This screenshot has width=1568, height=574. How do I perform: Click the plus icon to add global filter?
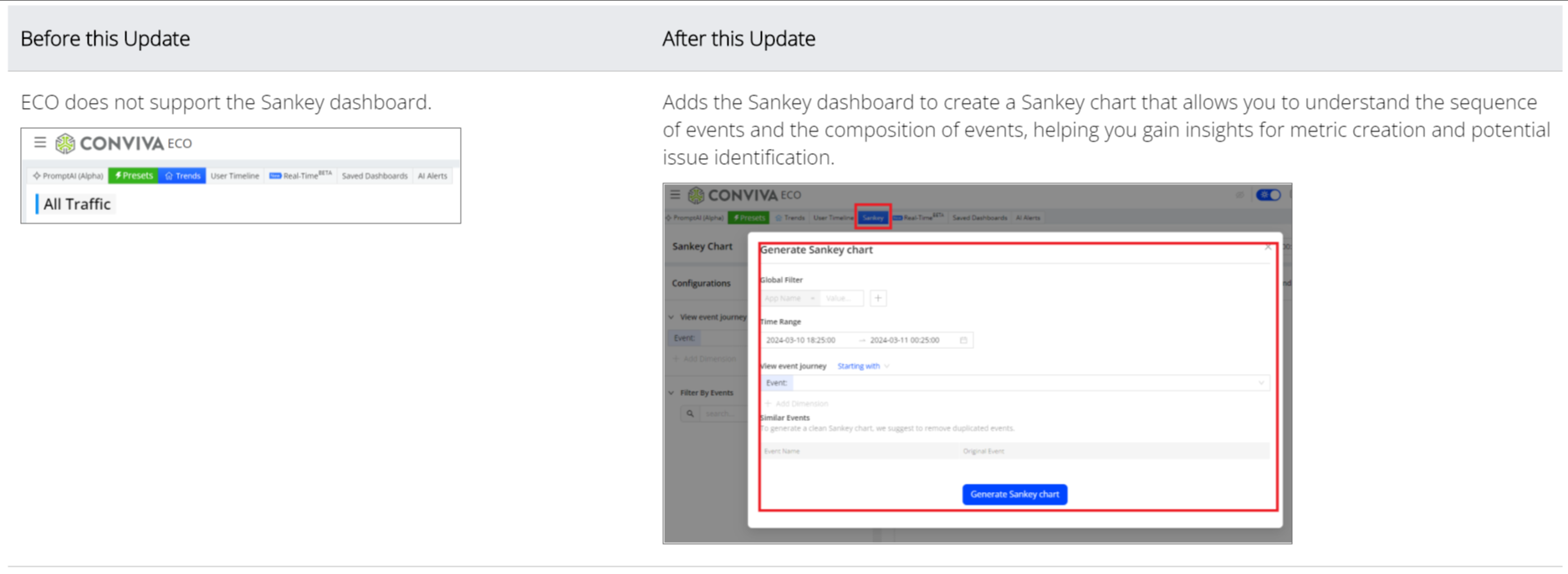pyautogui.click(x=878, y=299)
